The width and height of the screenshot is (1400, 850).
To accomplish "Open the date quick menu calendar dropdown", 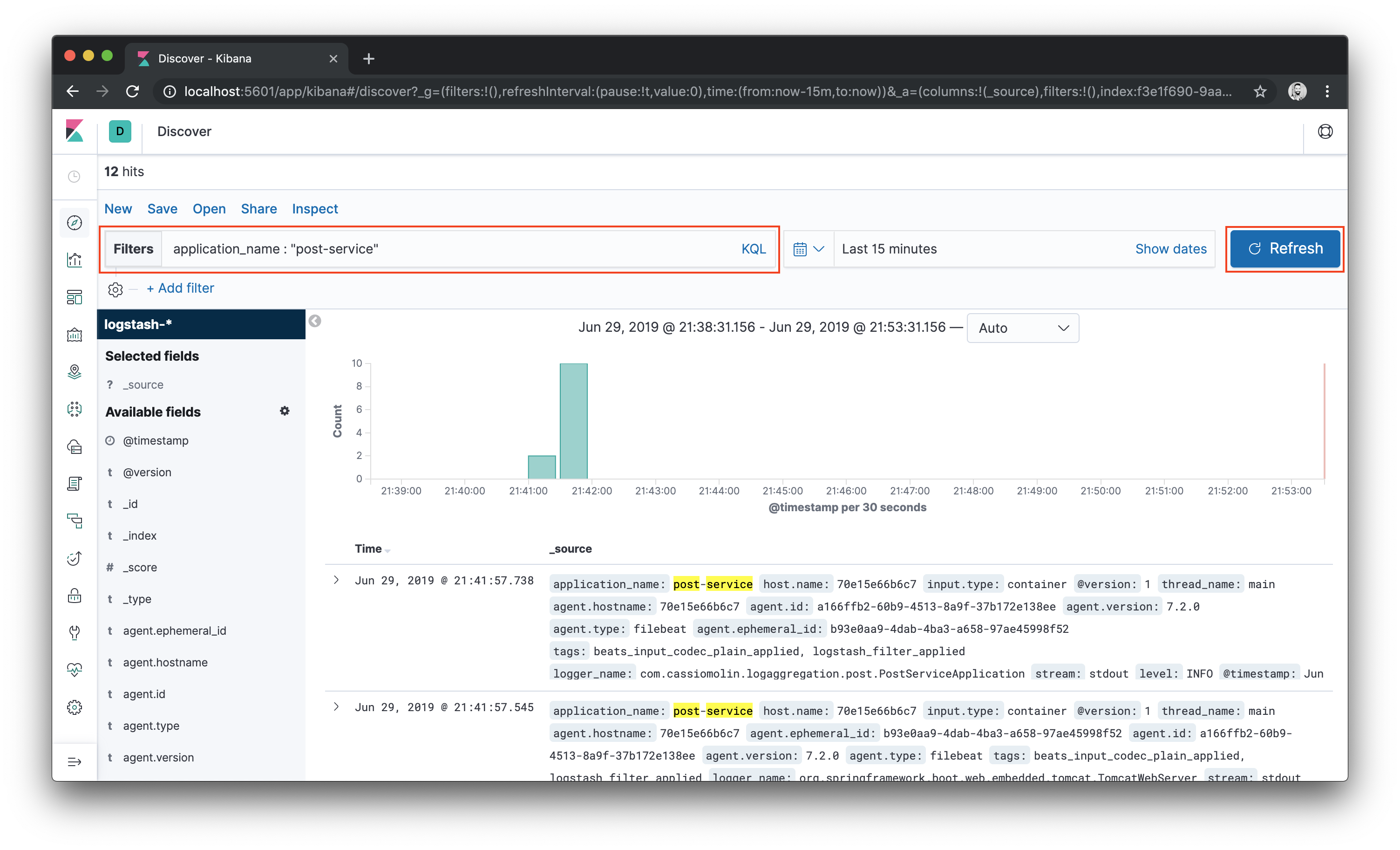I will click(x=809, y=249).
